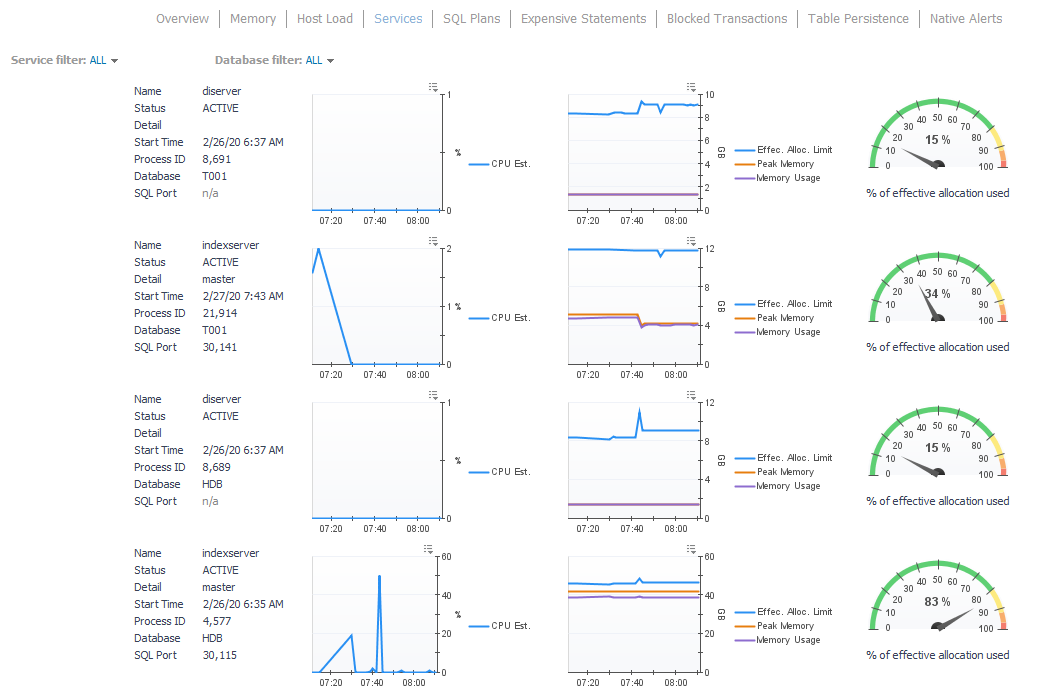
Task: Open chart options icon for T001 diserver memory chart
Action: point(691,87)
